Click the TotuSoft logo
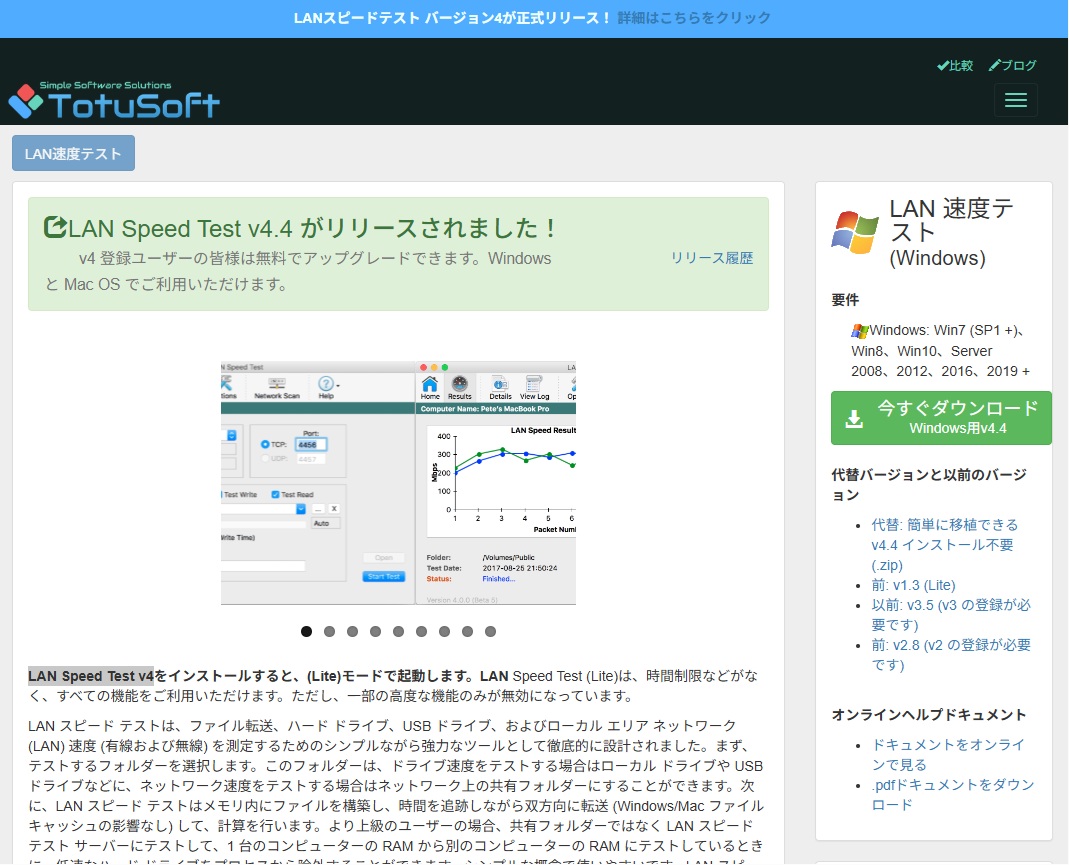The height and width of the screenshot is (865, 1069). click(x=114, y=100)
